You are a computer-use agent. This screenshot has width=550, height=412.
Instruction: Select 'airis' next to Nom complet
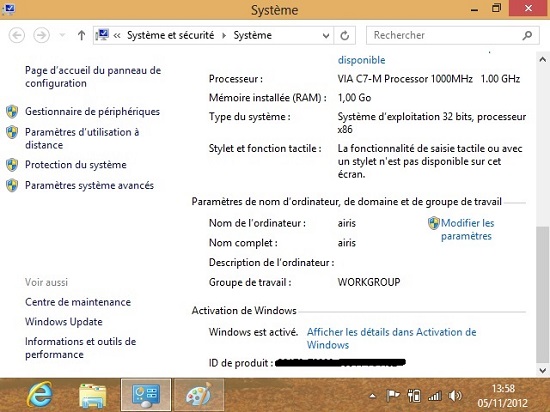[347, 243]
